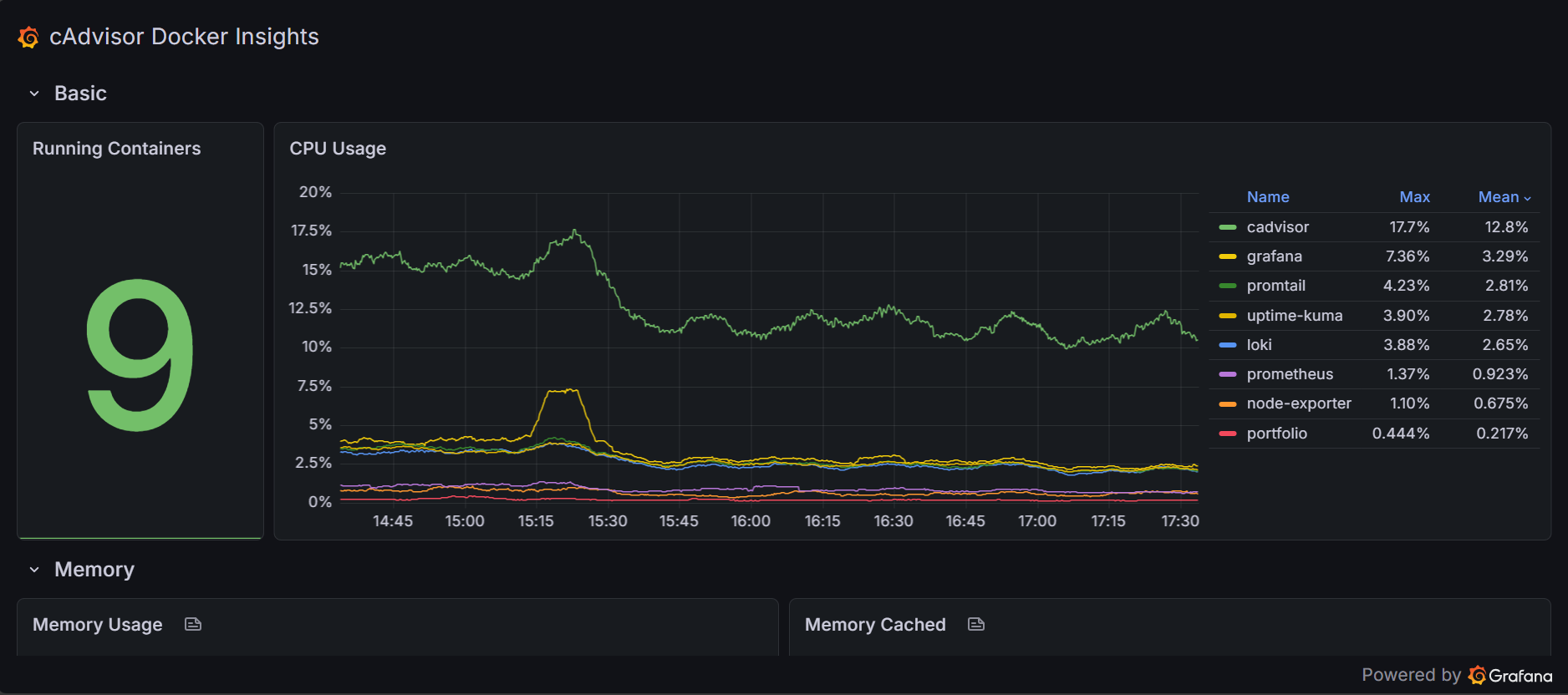Click the cadvisor CPU peak on the graph
The image size is (1568, 695).
[x=574, y=231]
